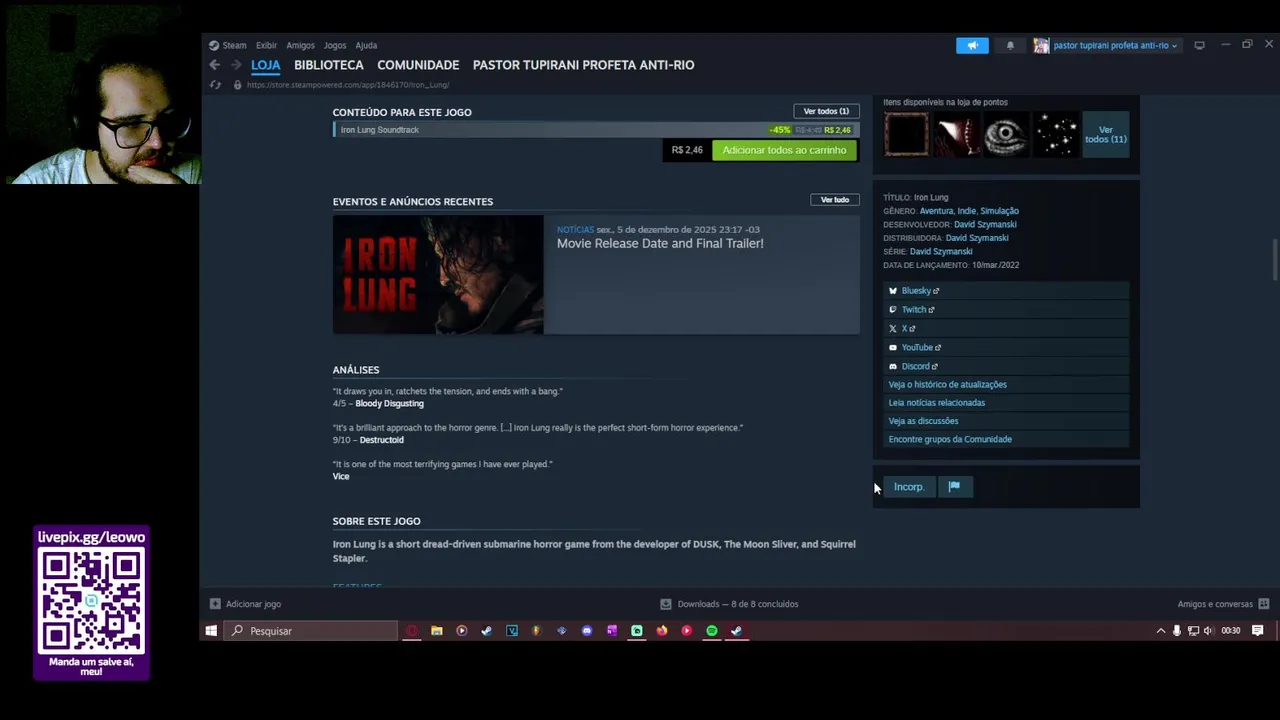
Task: Click the Iron Lung movie news thumbnail
Action: 438,274
